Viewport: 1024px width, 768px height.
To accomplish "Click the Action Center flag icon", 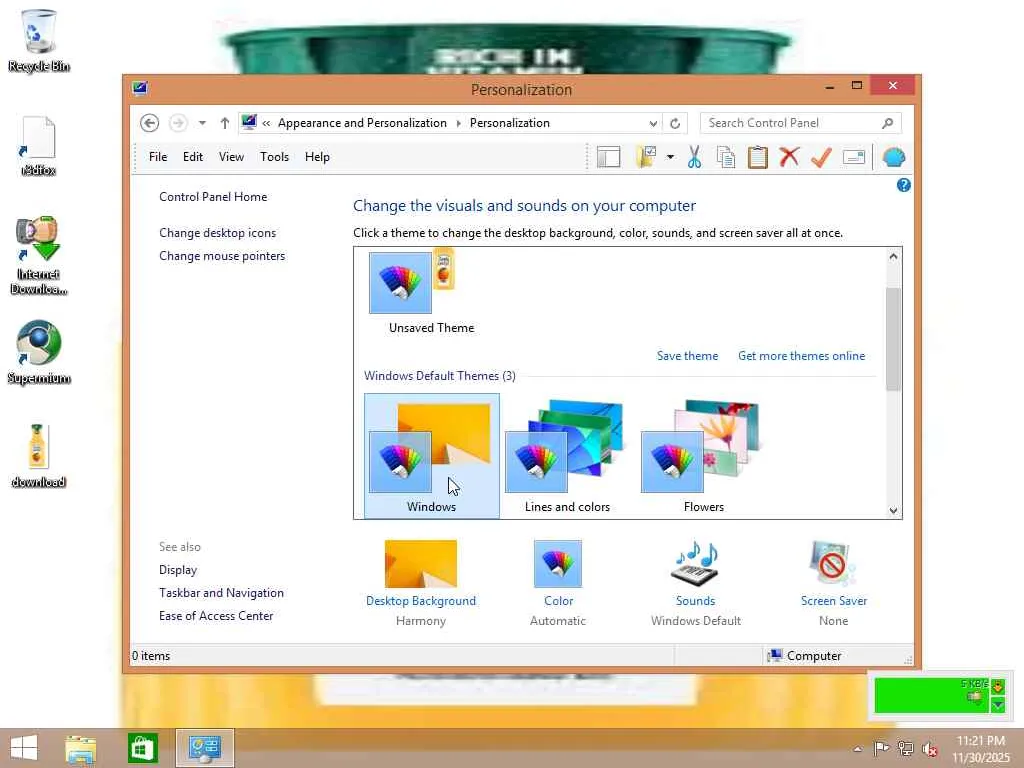I will [881, 748].
